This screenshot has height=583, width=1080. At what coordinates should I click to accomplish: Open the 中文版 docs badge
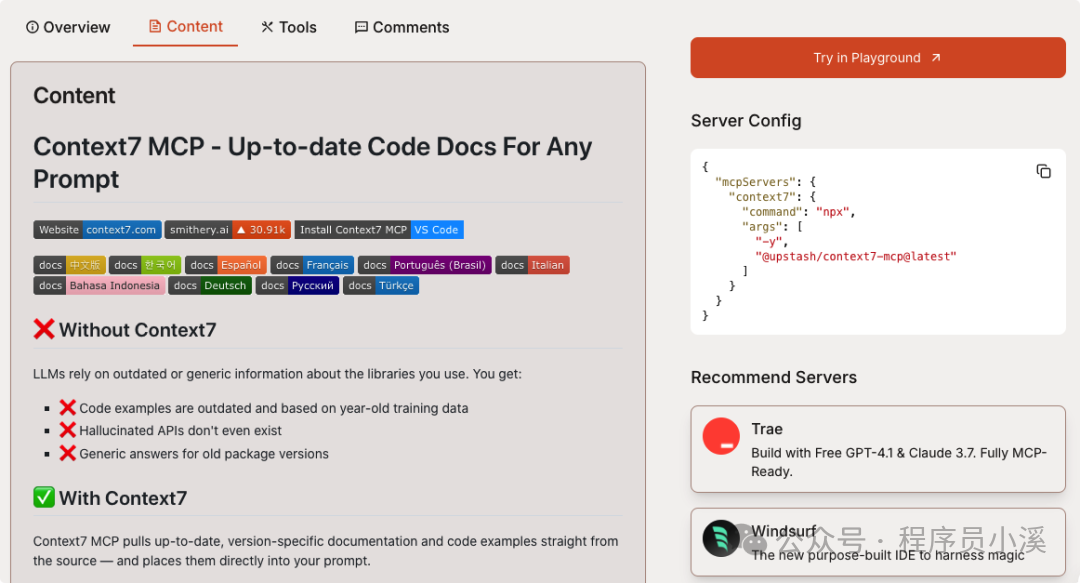(69, 265)
